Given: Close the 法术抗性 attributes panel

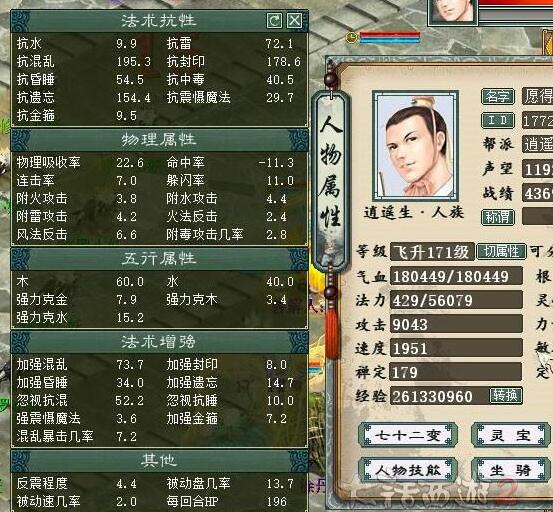Looking at the screenshot, I should (x=294, y=20).
